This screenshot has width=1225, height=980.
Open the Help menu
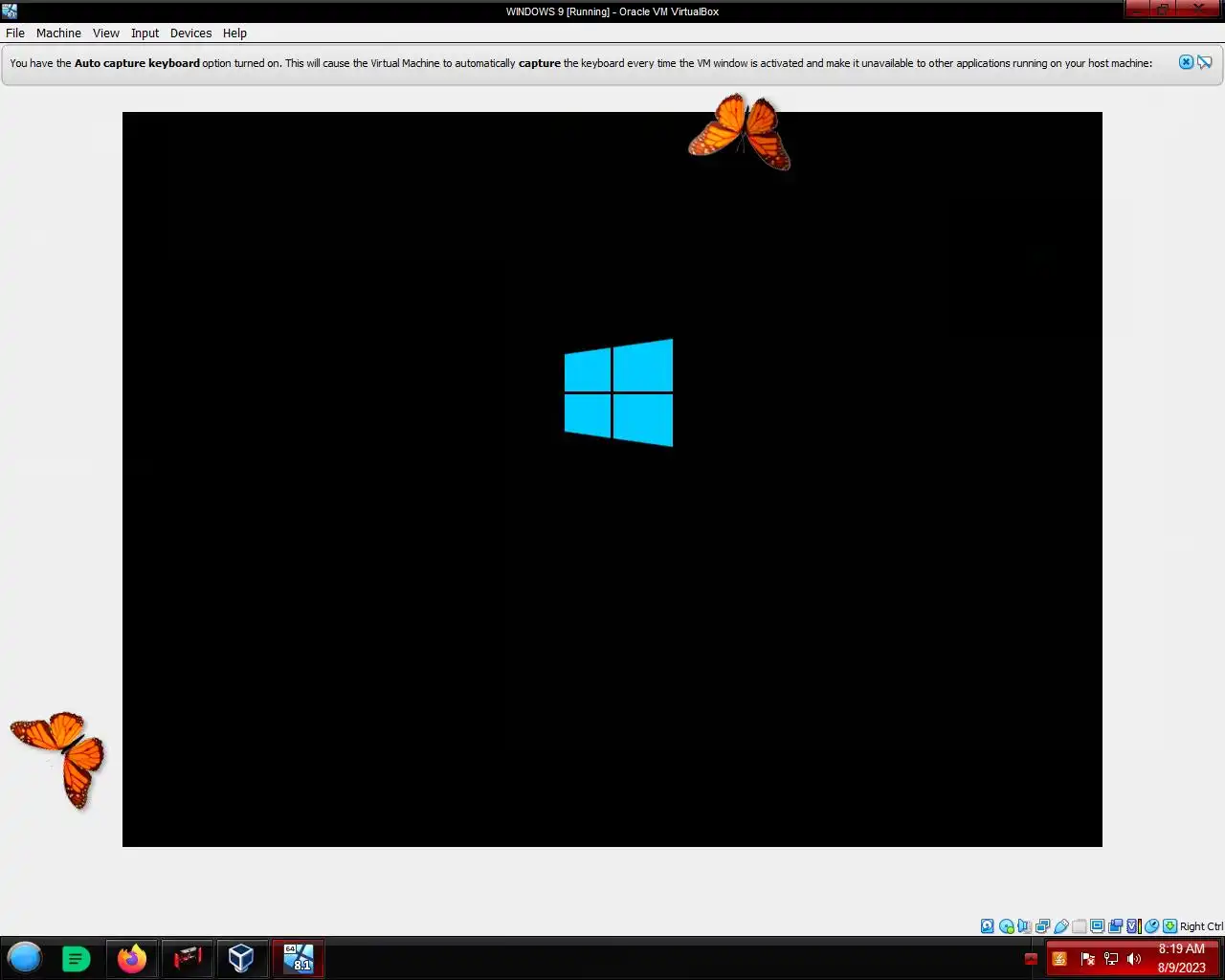[x=234, y=33]
